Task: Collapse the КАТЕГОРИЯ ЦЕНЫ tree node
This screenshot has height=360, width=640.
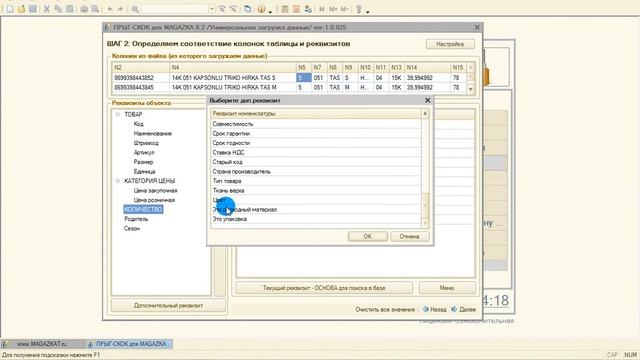Action: click(118, 181)
